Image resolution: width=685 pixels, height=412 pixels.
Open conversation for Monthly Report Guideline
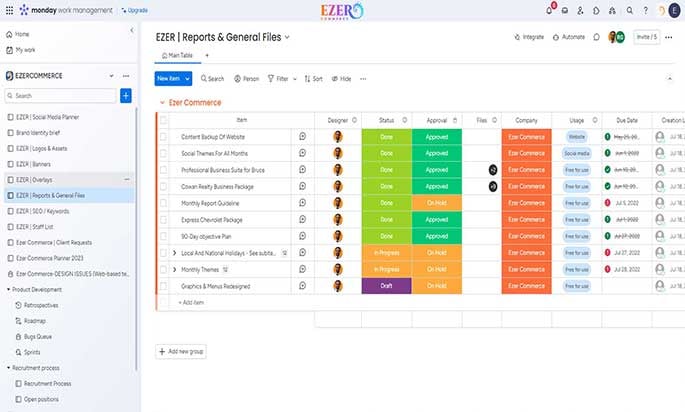(x=302, y=203)
